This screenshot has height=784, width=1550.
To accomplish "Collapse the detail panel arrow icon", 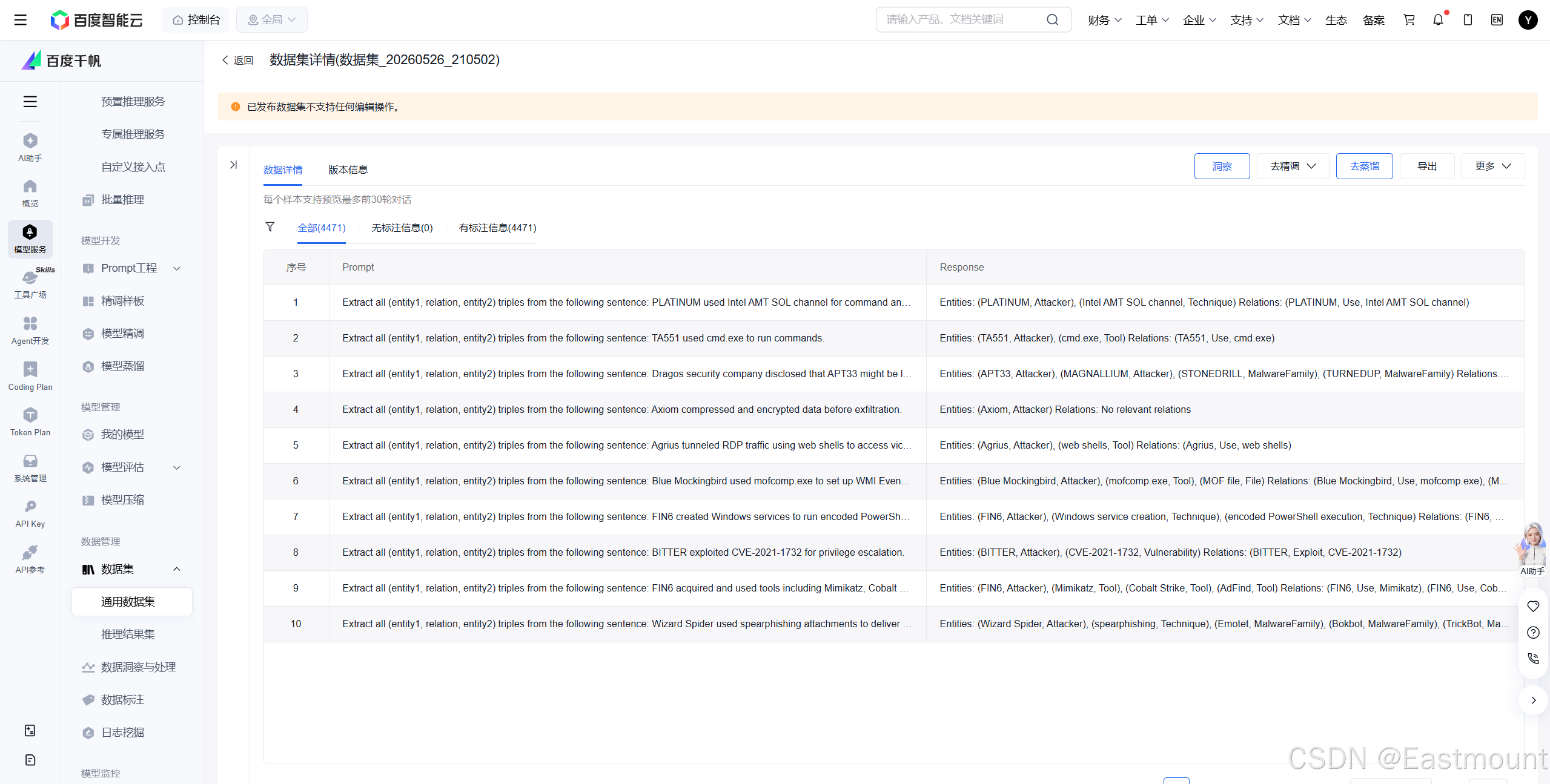I will coord(233,165).
